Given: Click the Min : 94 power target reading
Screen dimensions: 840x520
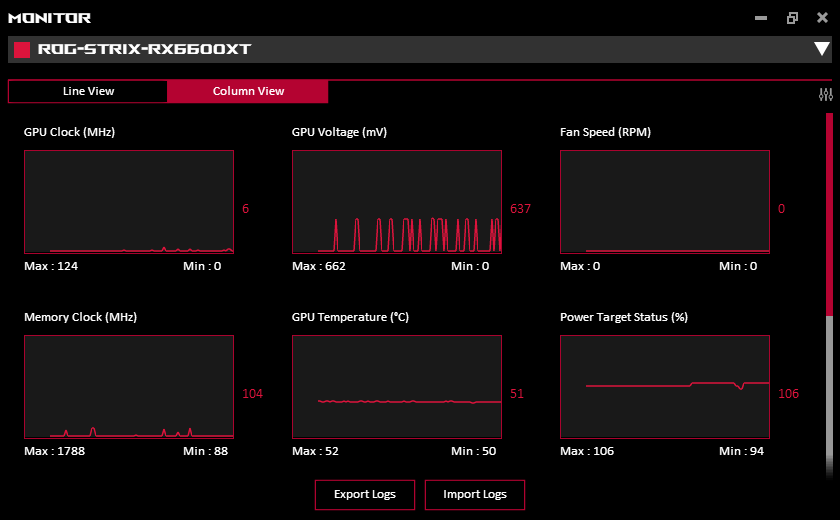Looking at the screenshot, I should [x=741, y=451].
